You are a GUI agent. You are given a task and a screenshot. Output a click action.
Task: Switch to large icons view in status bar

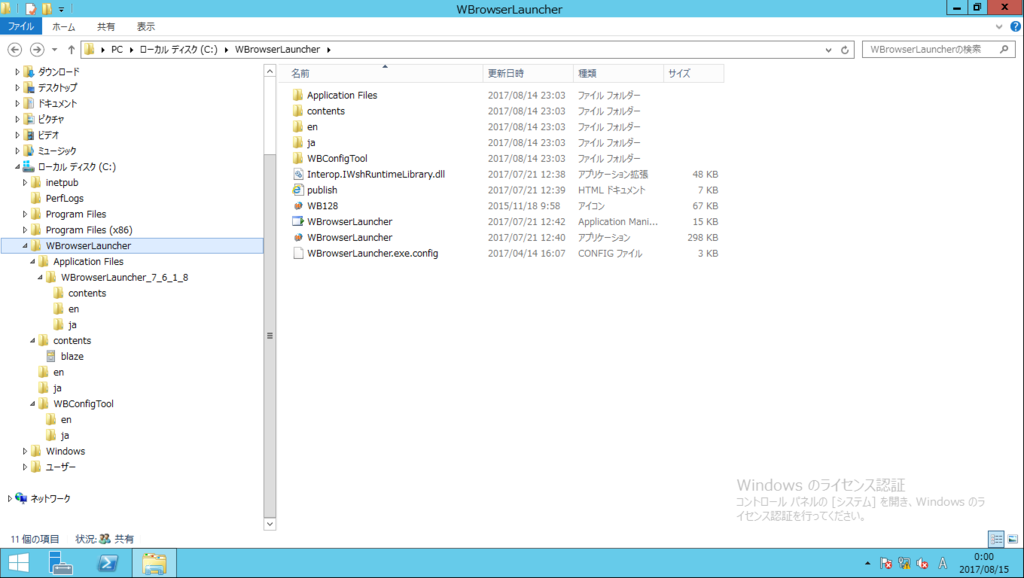click(x=1012, y=539)
